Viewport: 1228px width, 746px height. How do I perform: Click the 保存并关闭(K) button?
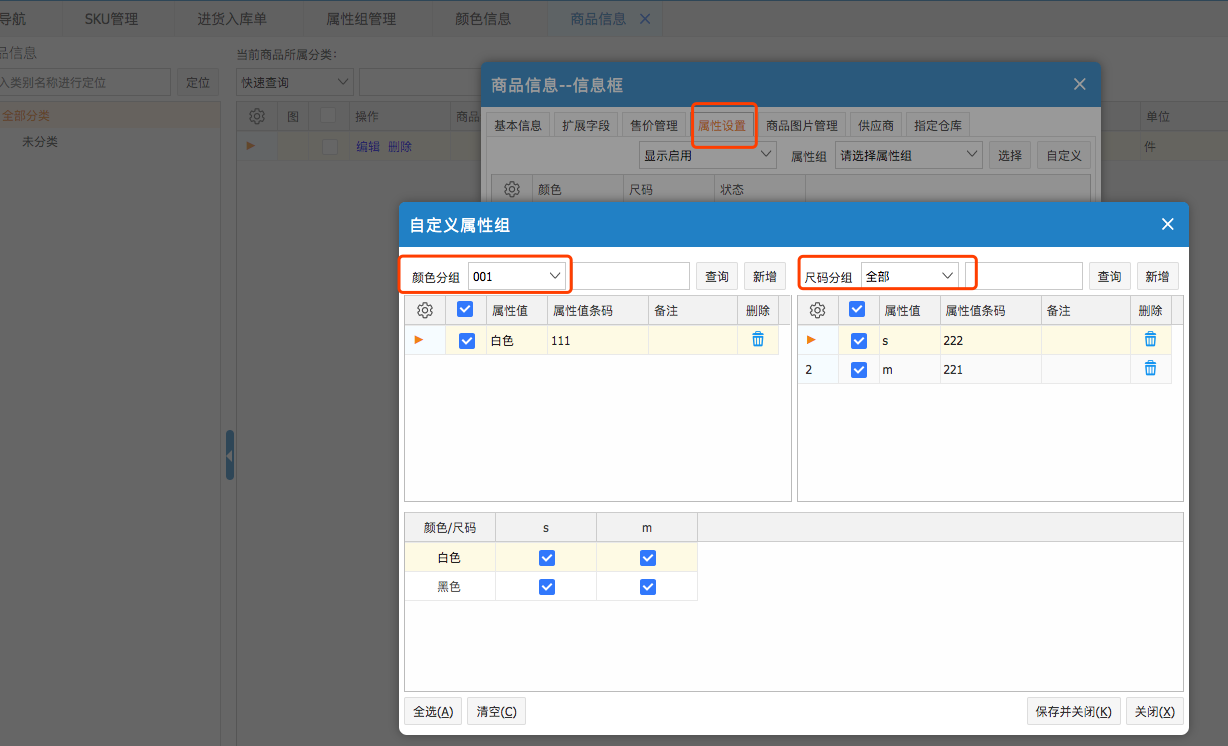tap(1073, 711)
